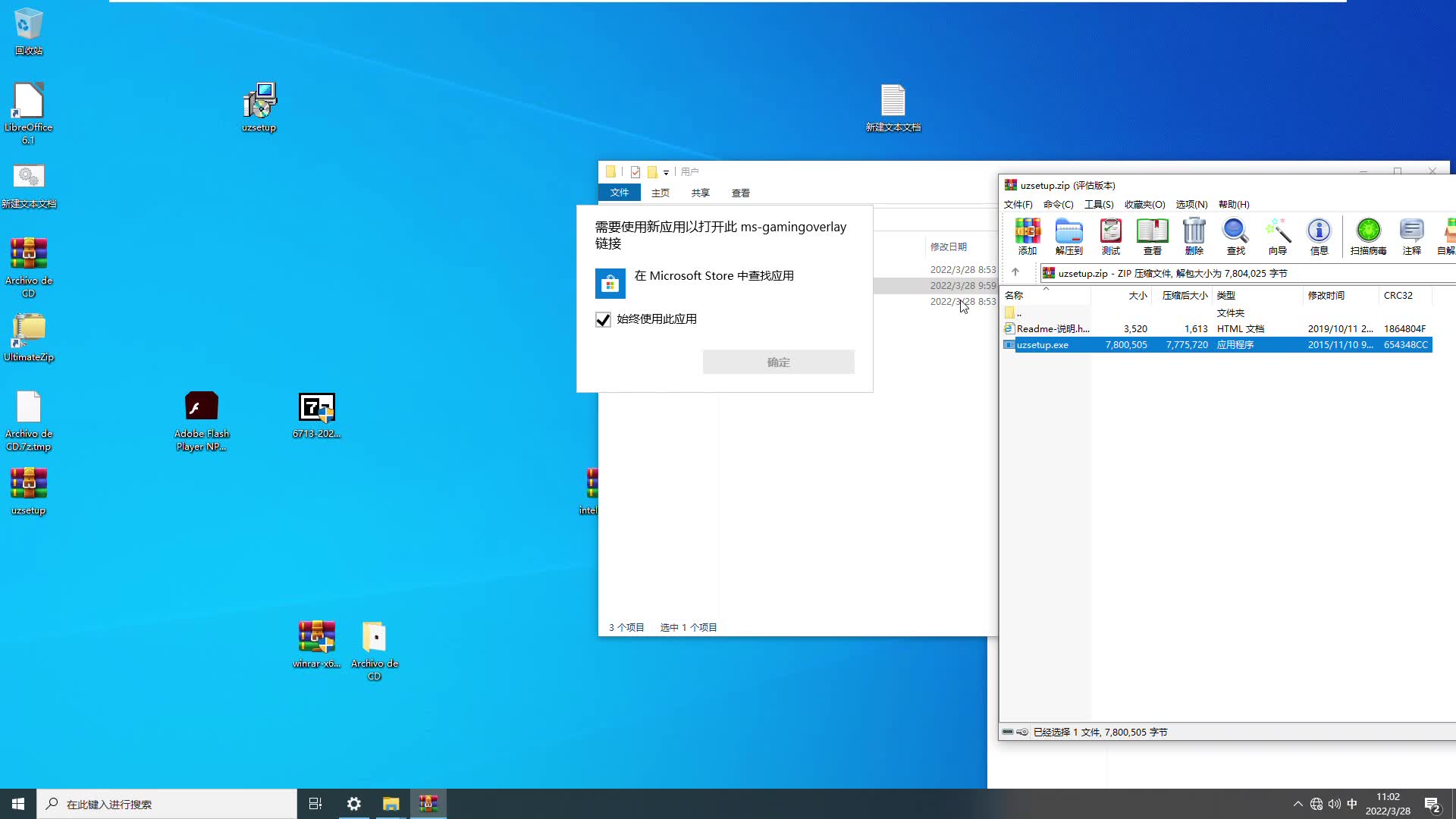The image size is (1456, 819).
Task: Open the Wizard (向导) wand icon
Action: 1278,237
